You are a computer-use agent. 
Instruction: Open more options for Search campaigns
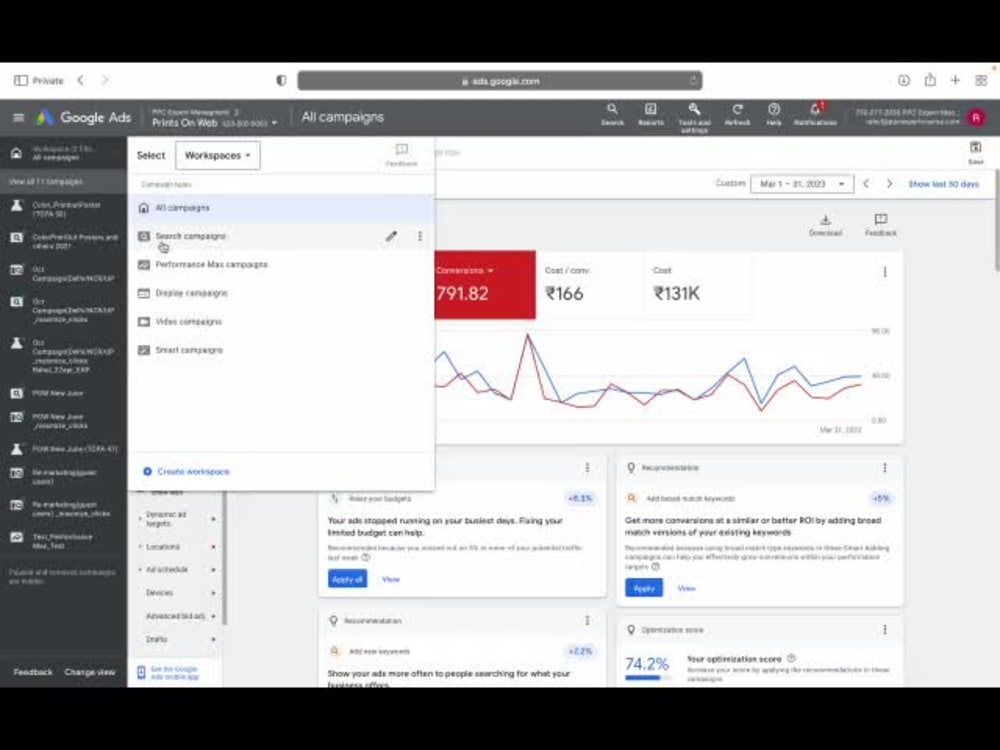click(x=420, y=237)
